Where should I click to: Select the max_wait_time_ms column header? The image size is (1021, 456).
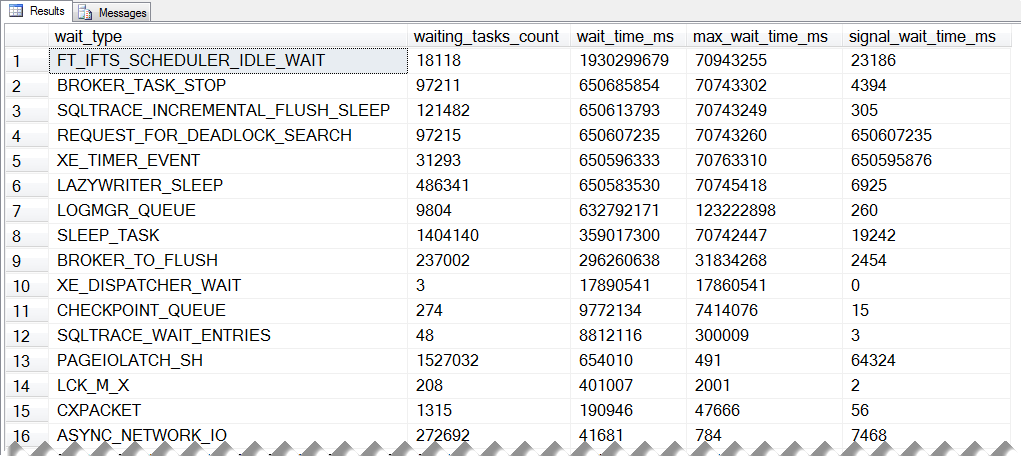pos(764,37)
